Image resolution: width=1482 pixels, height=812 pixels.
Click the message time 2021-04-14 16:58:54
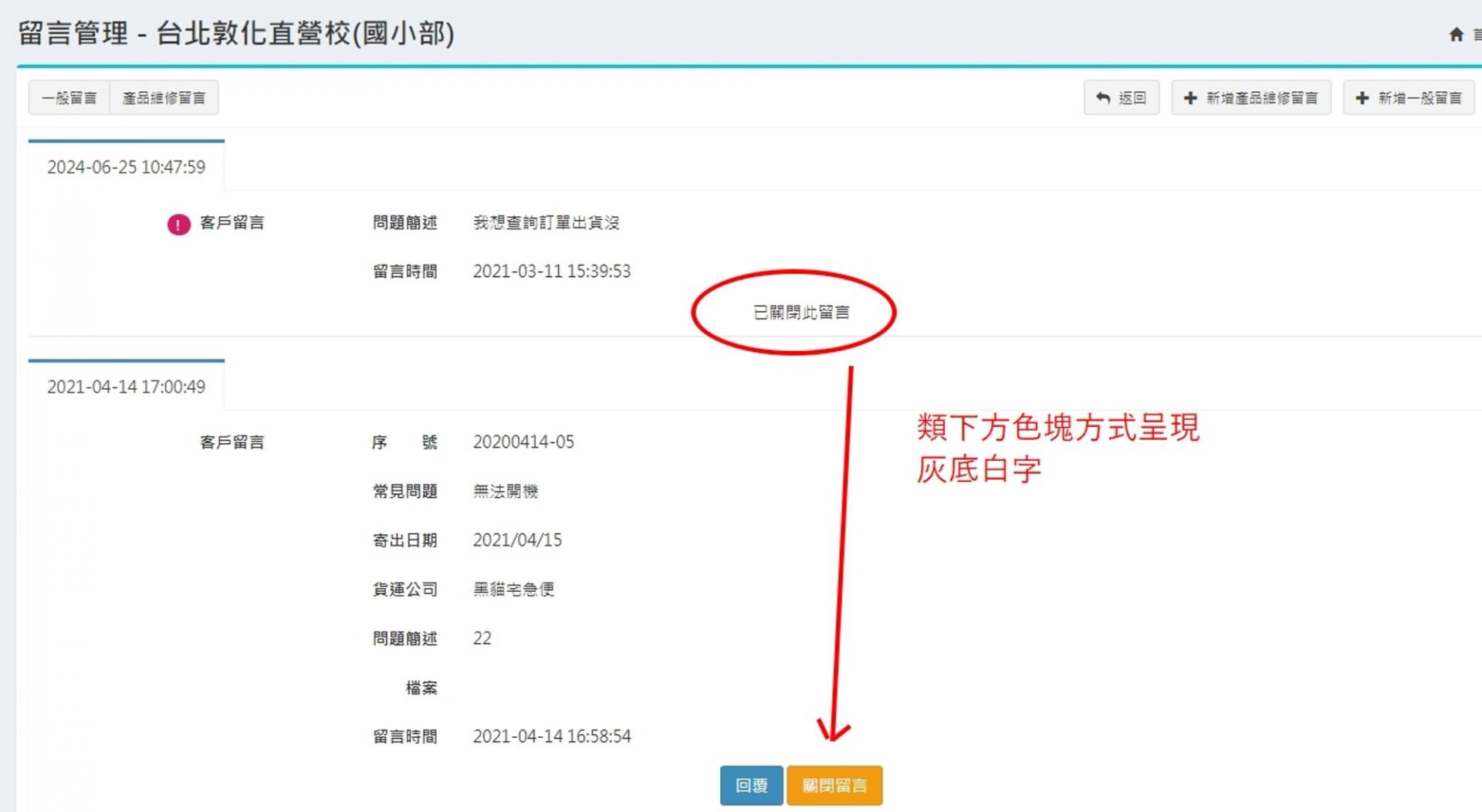coord(551,737)
